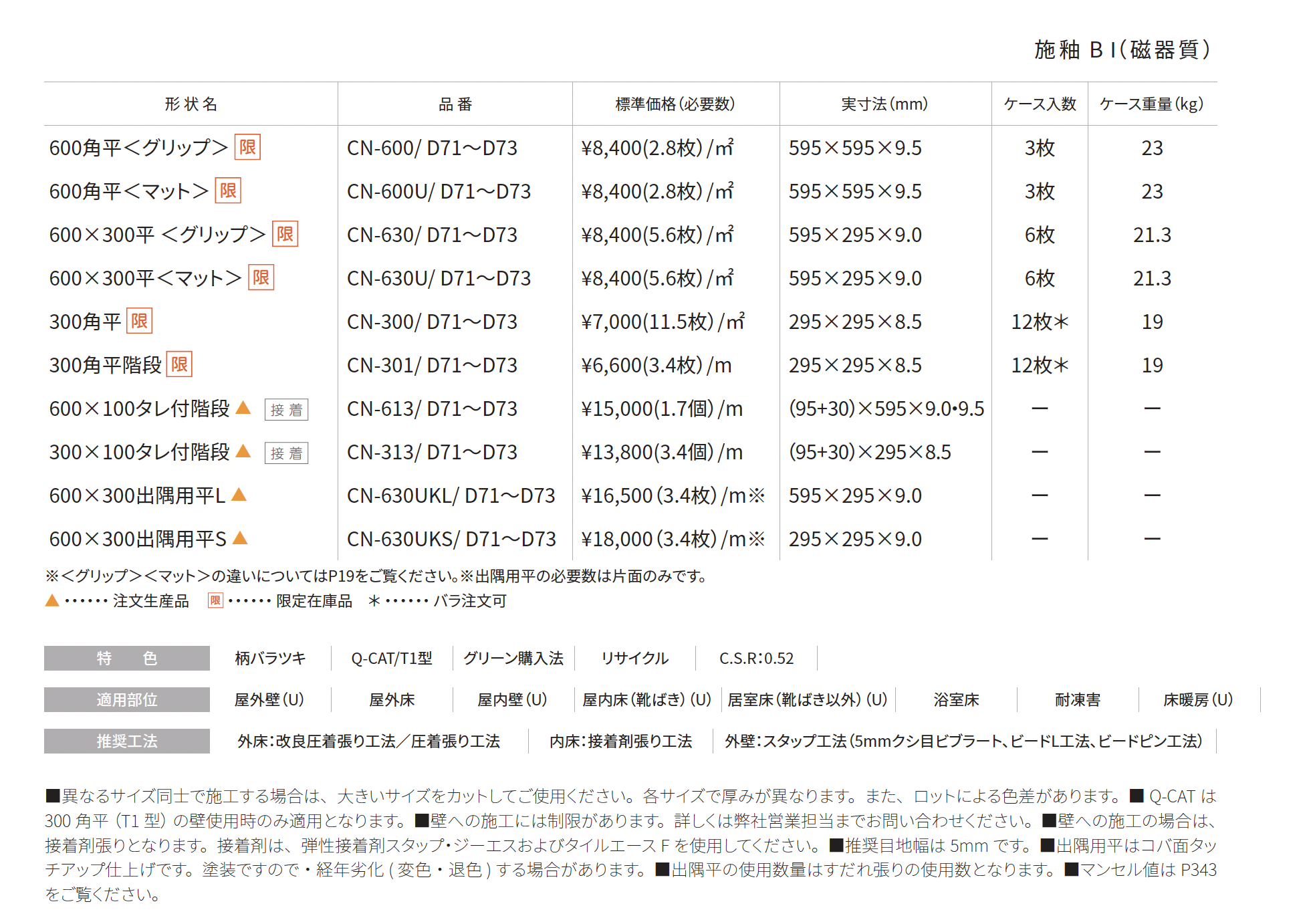
Task: Click the 接着 badge on the 600×100タレ付階段 row
Action: pos(286,410)
